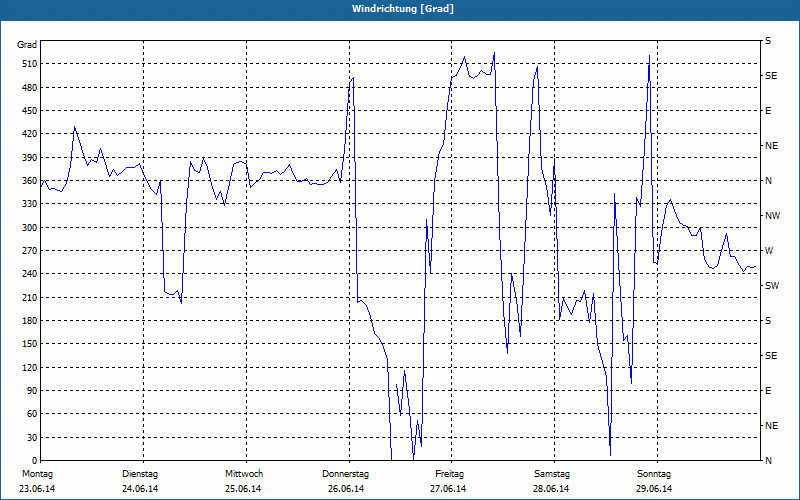Click the 'Mittwoch' day label

244,474
